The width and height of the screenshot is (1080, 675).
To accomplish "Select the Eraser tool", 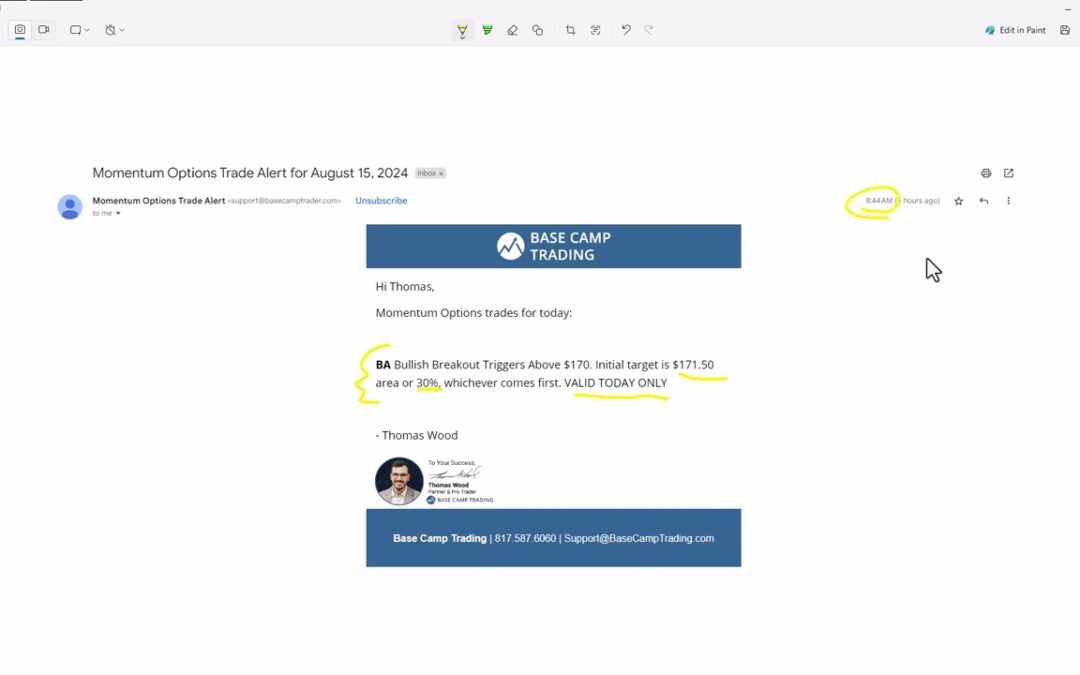I will pyautogui.click(x=512, y=30).
